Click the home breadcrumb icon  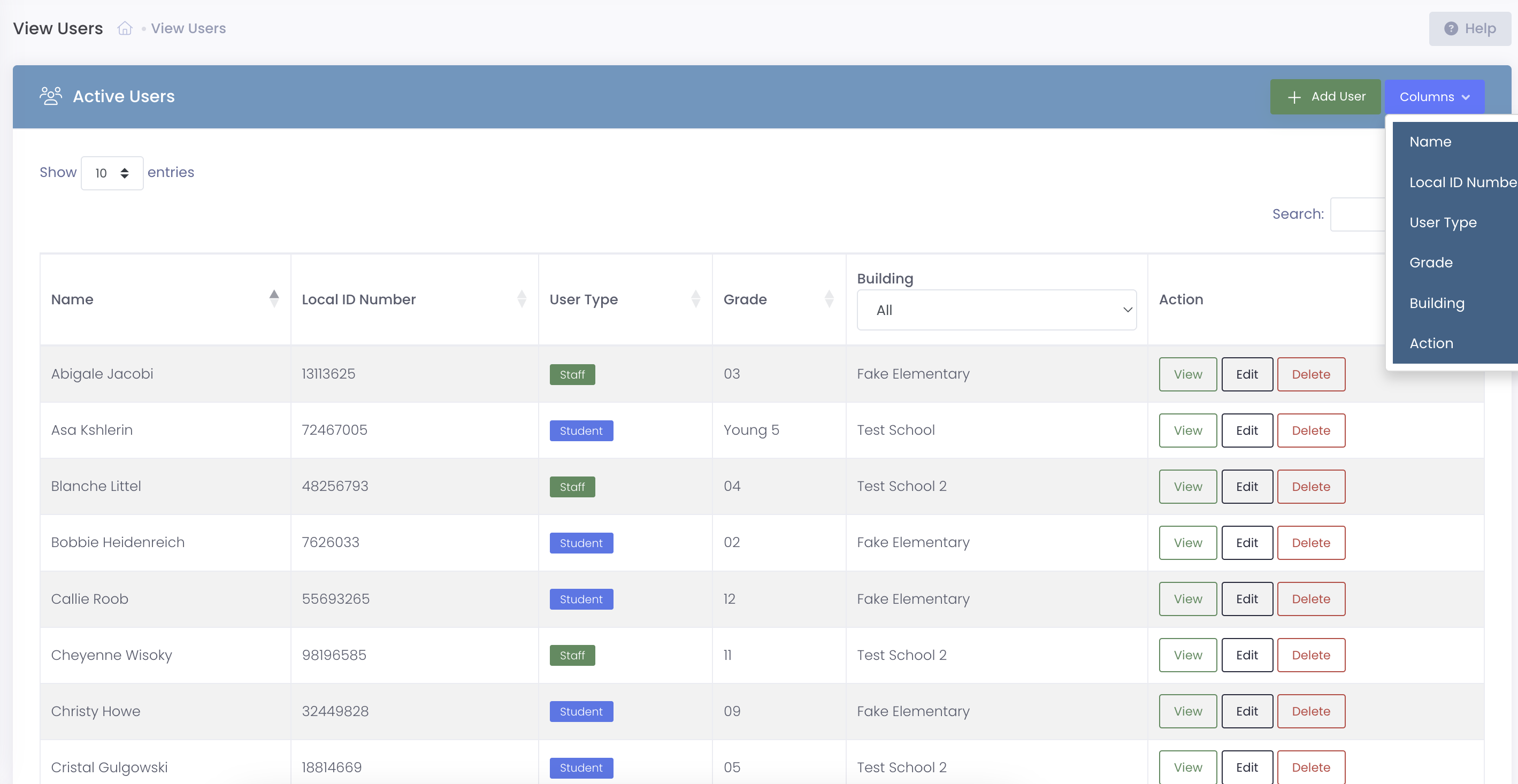coord(124,28)
